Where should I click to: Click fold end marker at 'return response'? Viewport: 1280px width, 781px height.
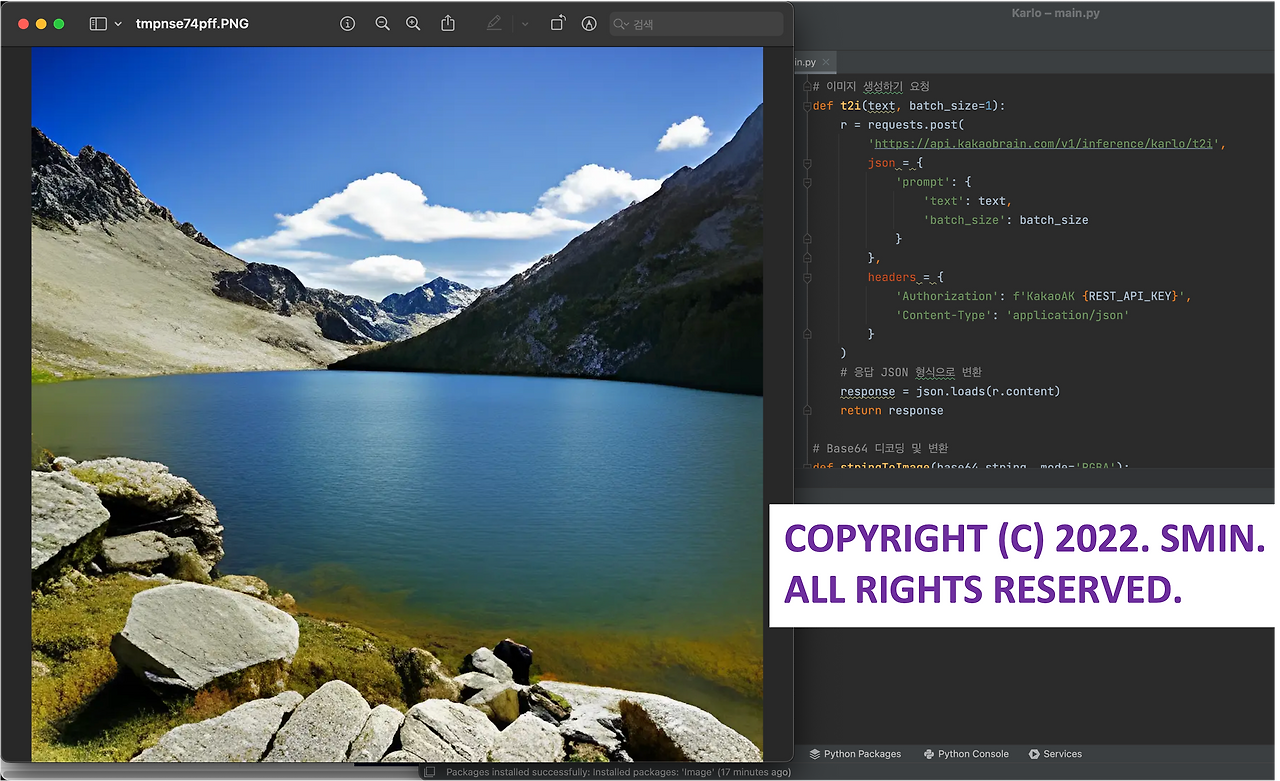click(x=806, y=410)
